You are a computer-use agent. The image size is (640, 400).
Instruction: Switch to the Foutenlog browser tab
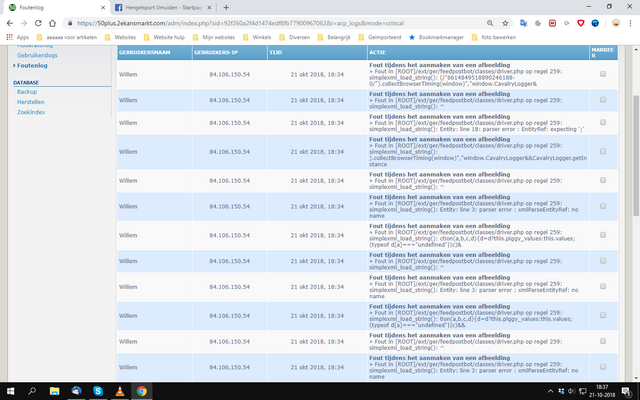57,7
